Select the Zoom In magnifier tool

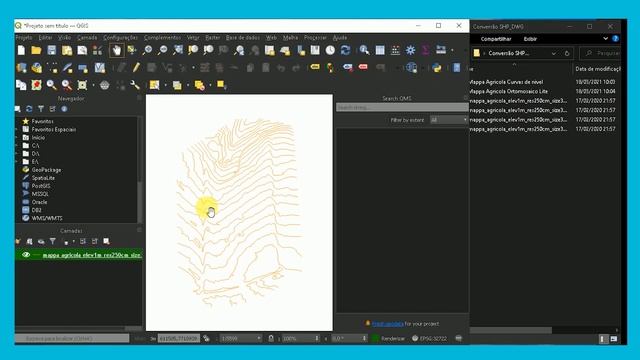pos(147,50)
